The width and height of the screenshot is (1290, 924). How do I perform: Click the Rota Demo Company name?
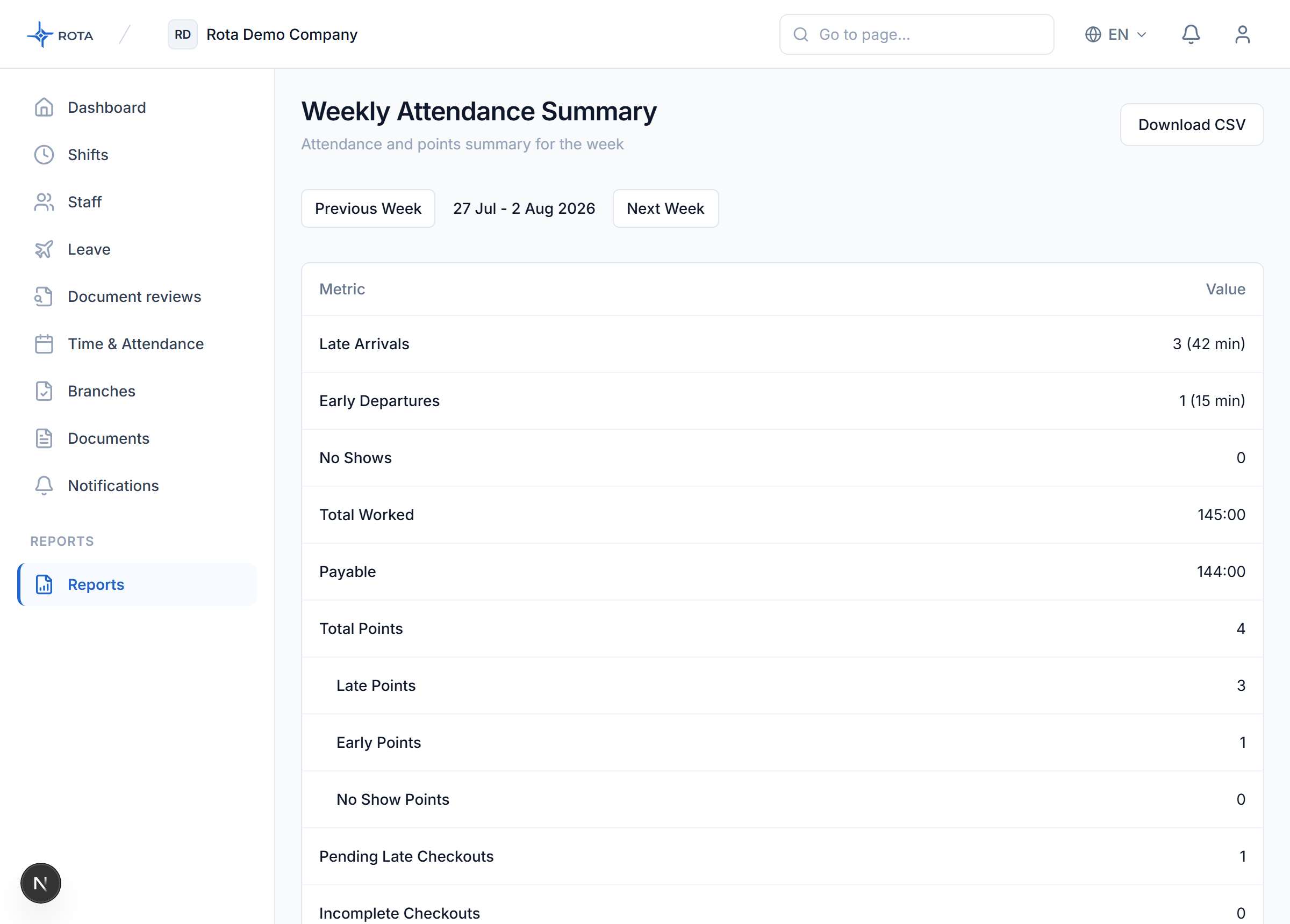click(x=282, y=35)
